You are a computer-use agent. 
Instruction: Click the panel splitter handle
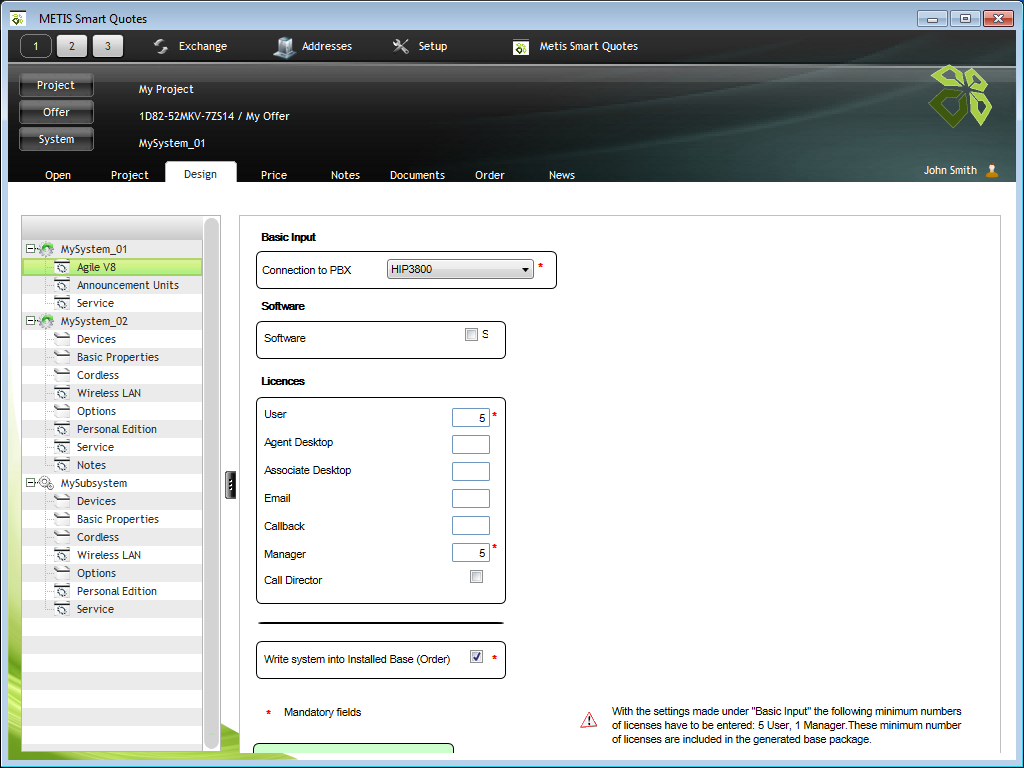click(231, 485)
